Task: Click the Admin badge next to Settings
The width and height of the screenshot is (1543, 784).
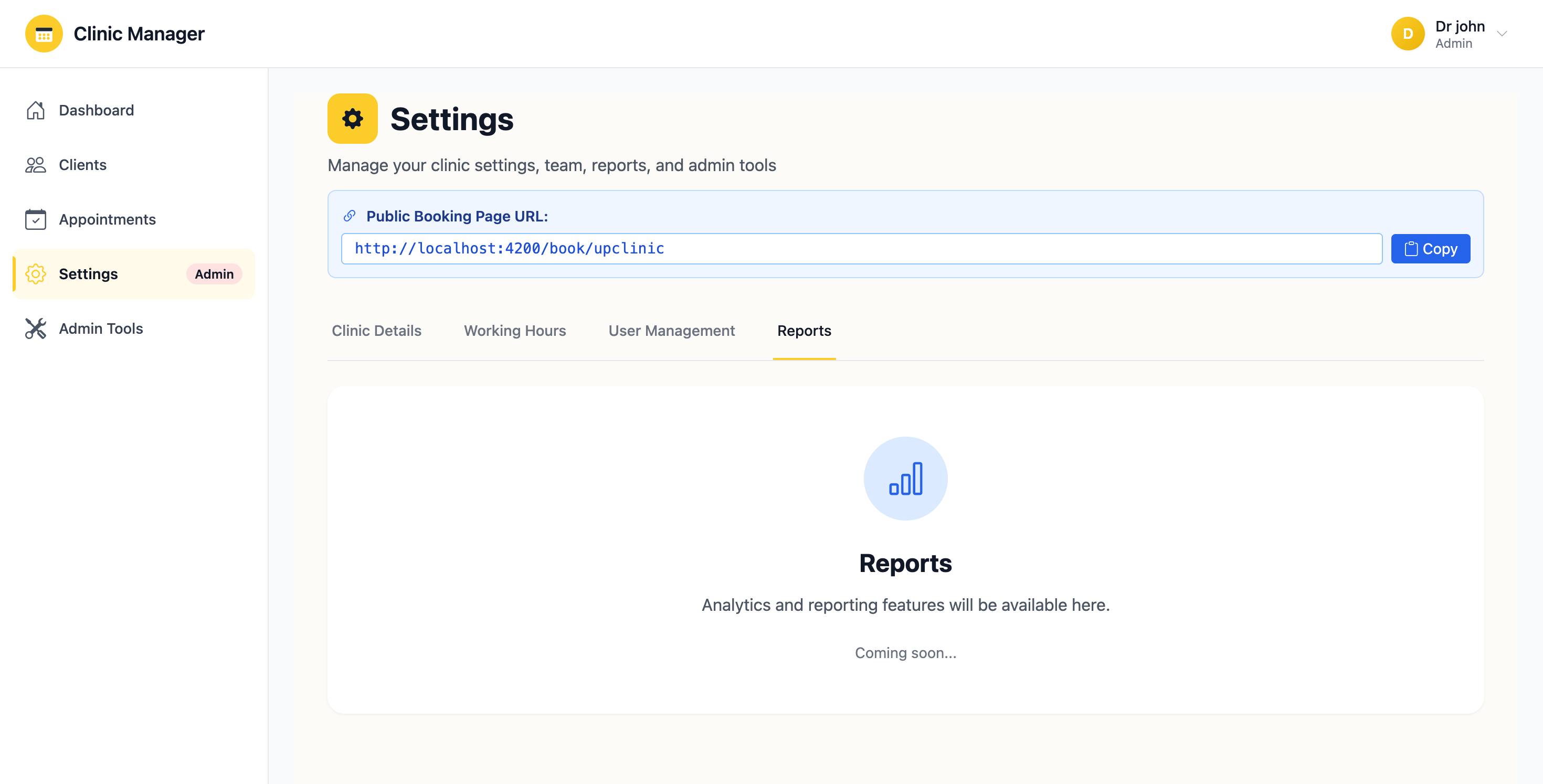Action: click(x=214, y=274)
